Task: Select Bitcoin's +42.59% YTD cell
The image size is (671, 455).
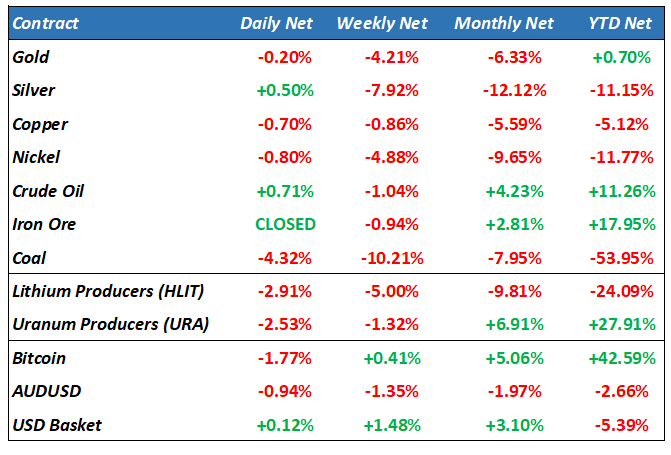Action: point(623,358)
